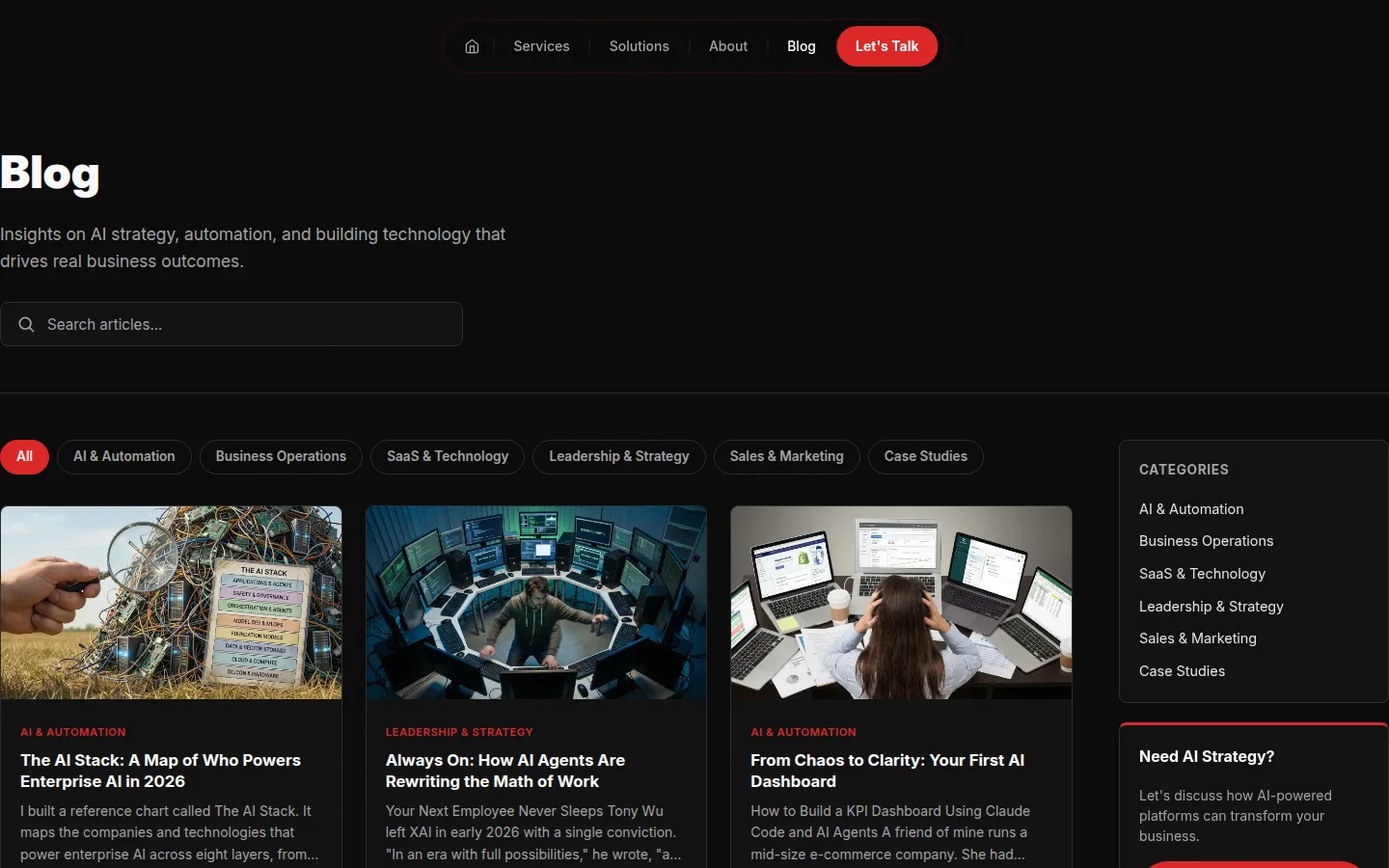Image resolution: width=1389 pixels, height=868 pixels.
Task: Choose 'Leadership & Strategy' from the Categories list
Action: (x=1211, y=607)
